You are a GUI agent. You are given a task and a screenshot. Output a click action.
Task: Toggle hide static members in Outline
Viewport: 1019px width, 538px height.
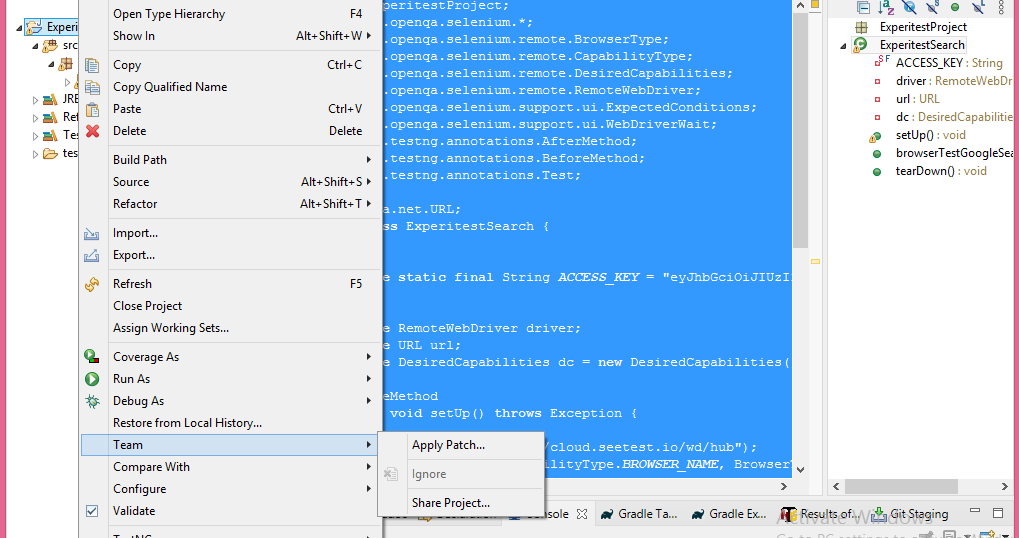932,7
